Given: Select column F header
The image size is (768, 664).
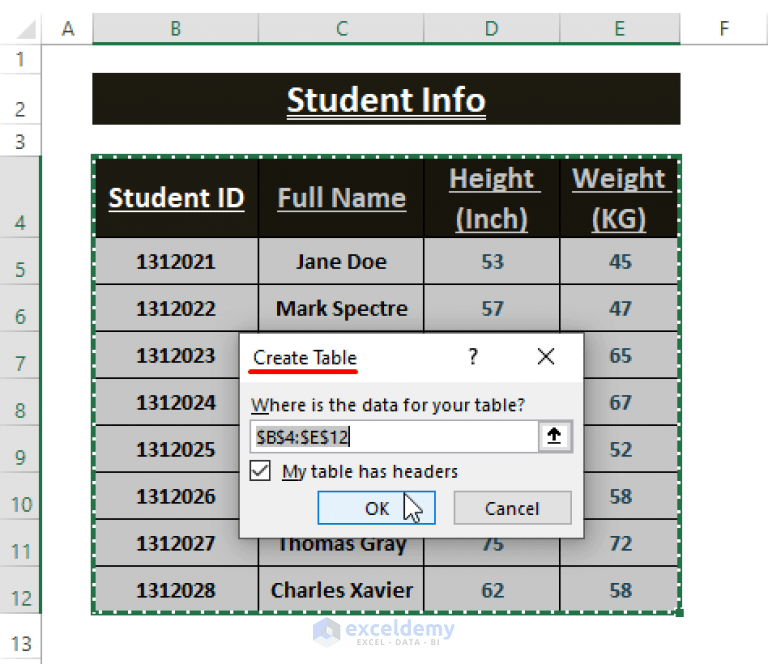Looking at the screenshot, I should coord(724,28).
